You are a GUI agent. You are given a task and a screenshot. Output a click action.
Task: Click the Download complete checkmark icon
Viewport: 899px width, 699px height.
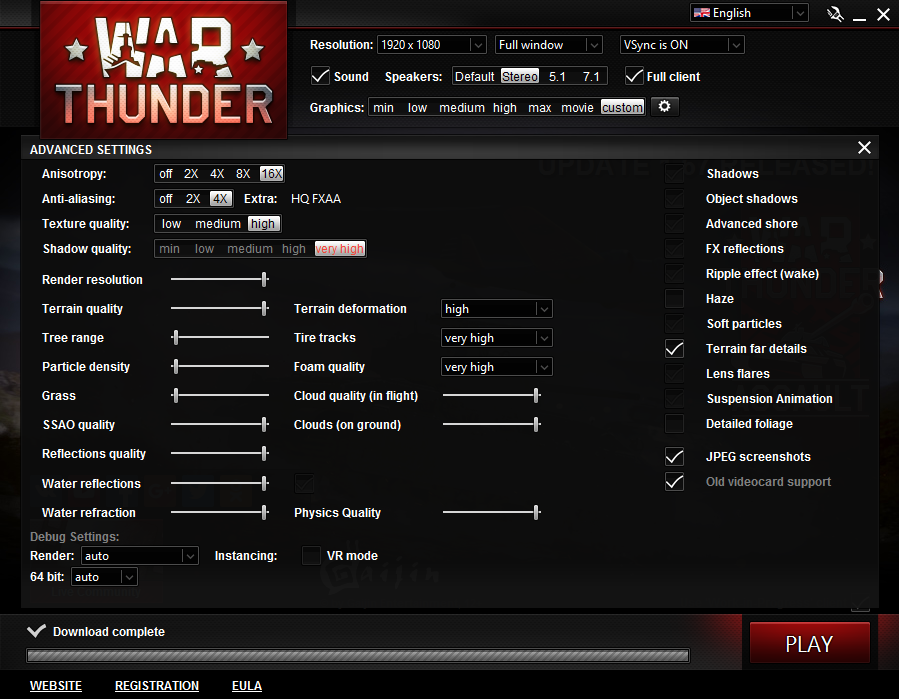(36, 631)
